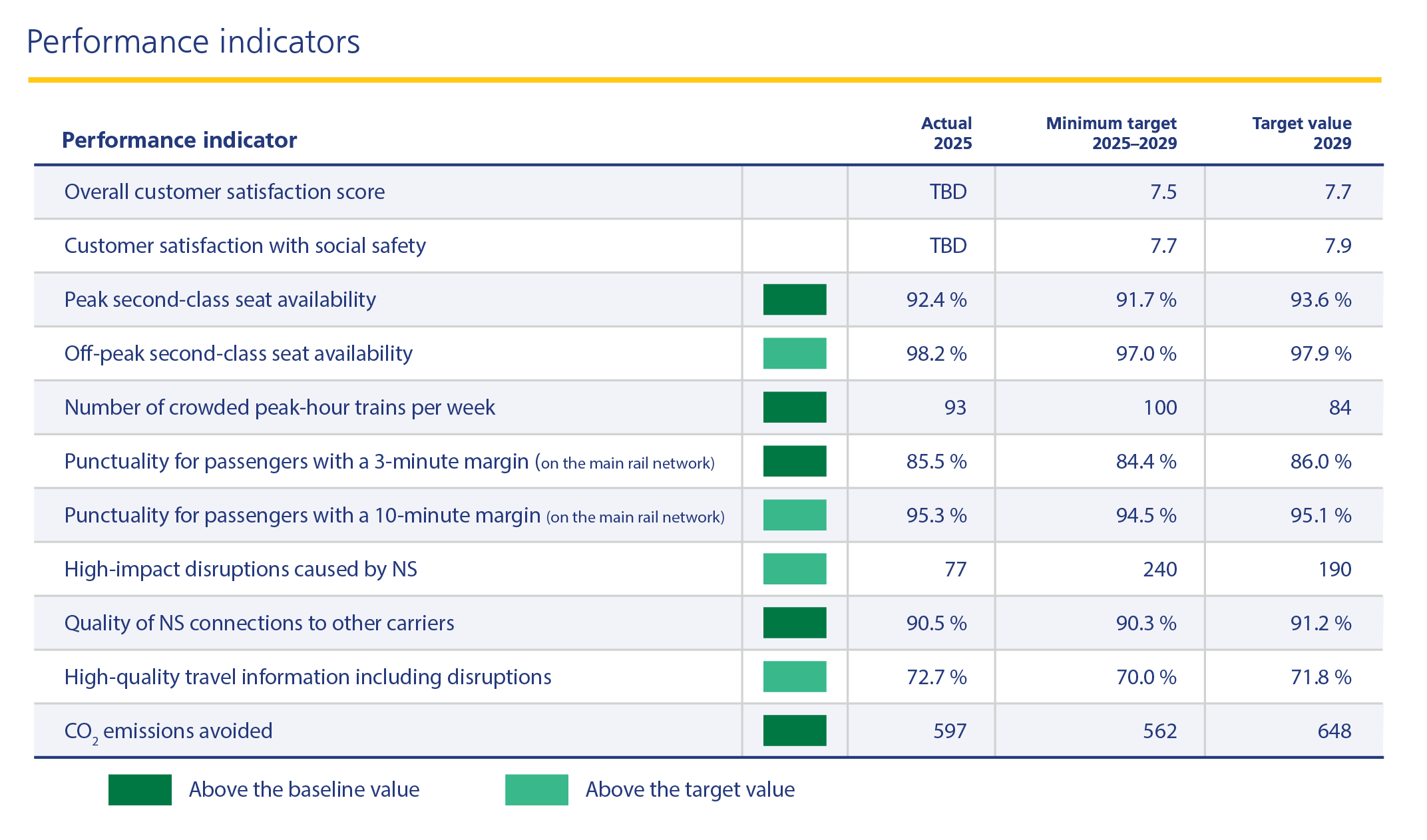Viewport: 1427px width, 840px height.
Task: Click the 597 value for CO2 emissions
Action: [x=949, y=731]
